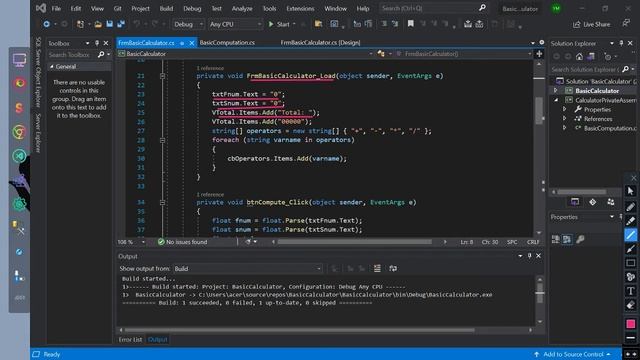Click the Visual Studio search box
This screenshot has height=360, width=640.
click(433, 8)
